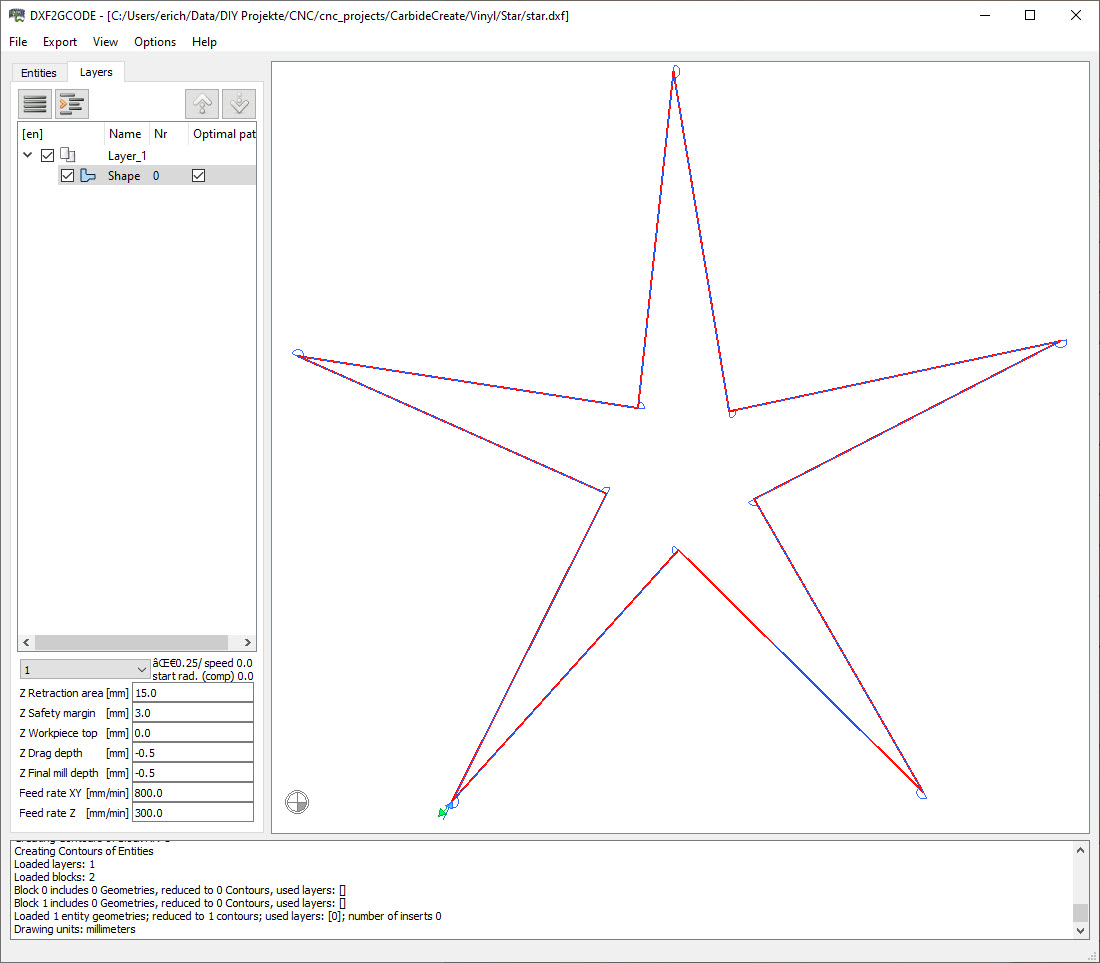Collapse the Layer_1 tree node
1100x963 pixels.
click(x=28, y=156)
